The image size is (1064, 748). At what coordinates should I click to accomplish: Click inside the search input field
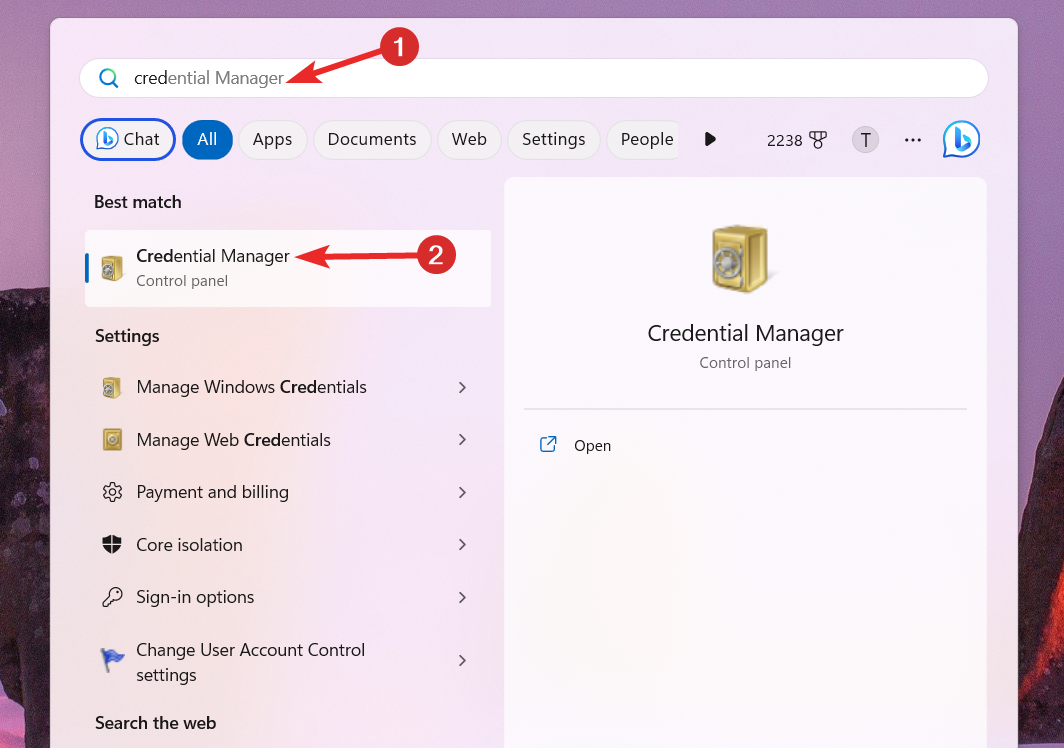[500, 77]
